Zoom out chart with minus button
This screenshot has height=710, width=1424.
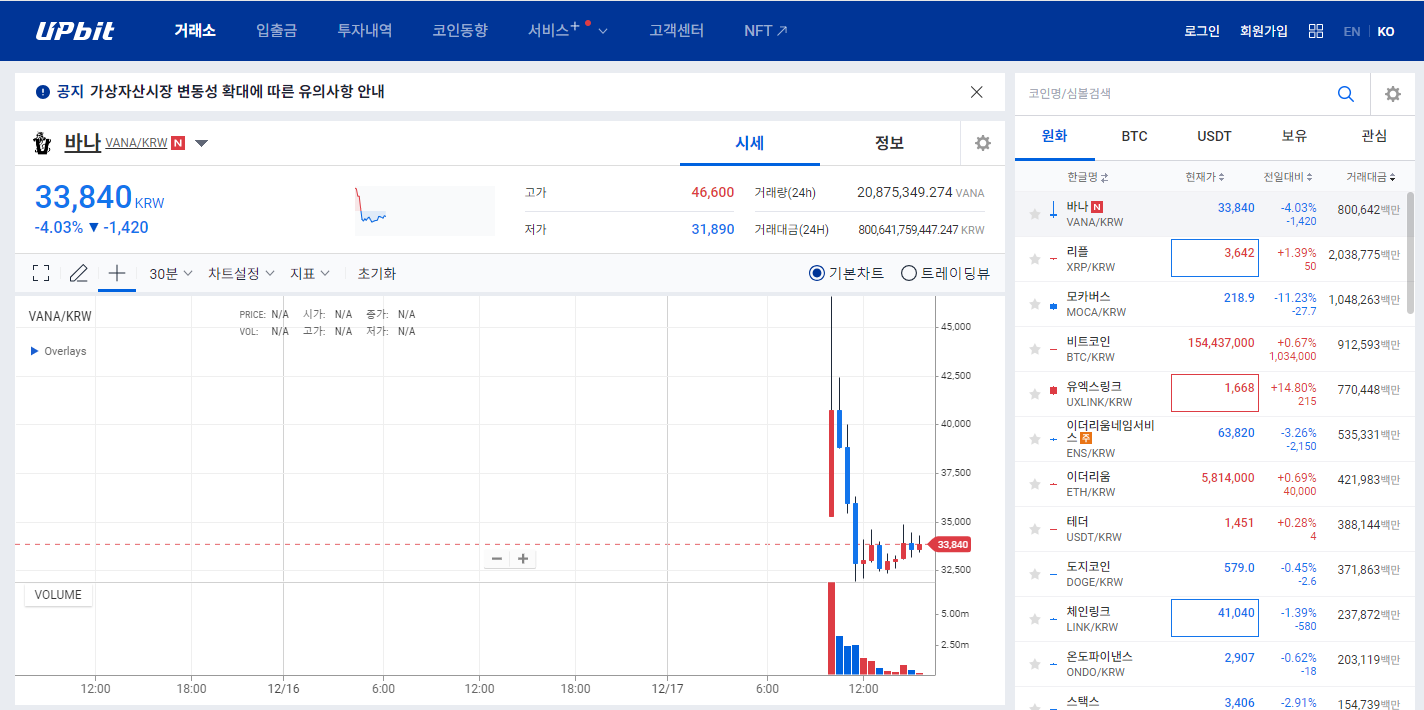pyautogui.click(x=496, y=559)
